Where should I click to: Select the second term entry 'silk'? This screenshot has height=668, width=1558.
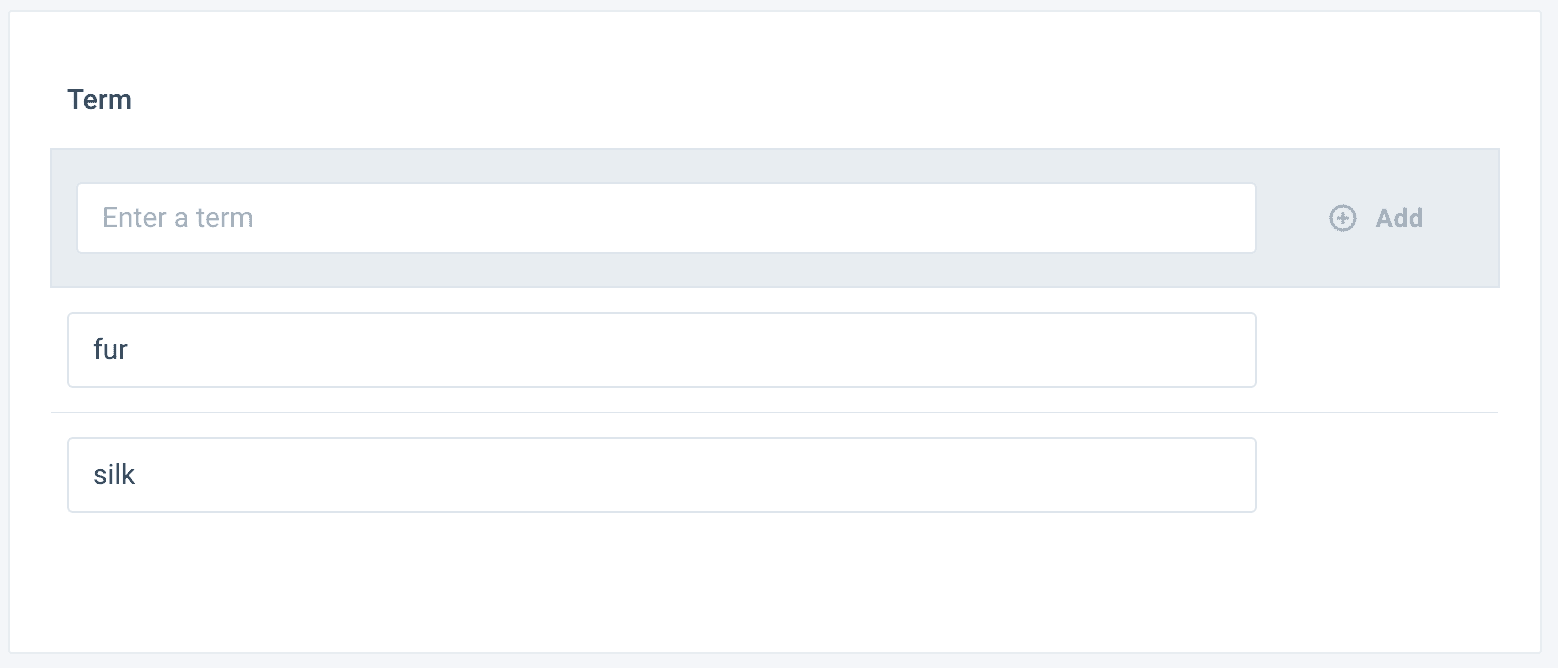click(x=662, y=475)
